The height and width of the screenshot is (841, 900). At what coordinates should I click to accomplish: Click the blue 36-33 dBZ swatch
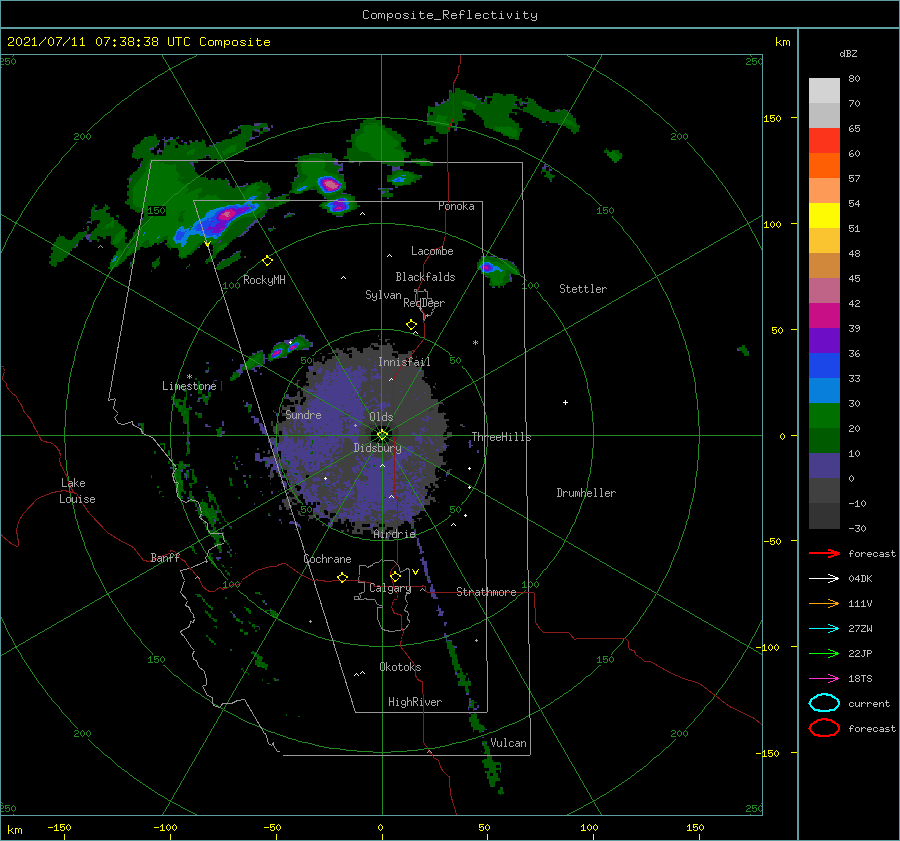click(x=824, y=366)
